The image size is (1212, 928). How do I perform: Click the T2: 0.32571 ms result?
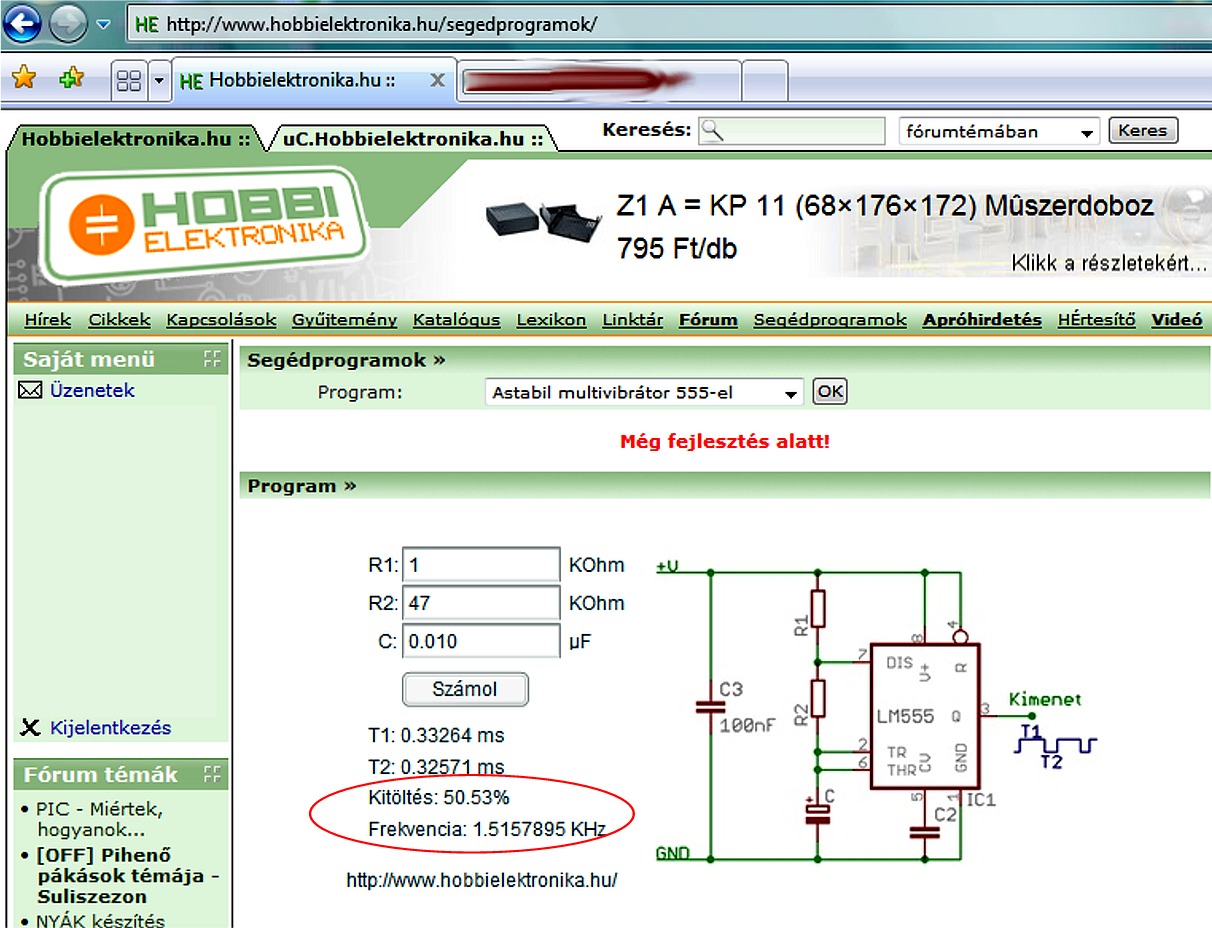436,767
